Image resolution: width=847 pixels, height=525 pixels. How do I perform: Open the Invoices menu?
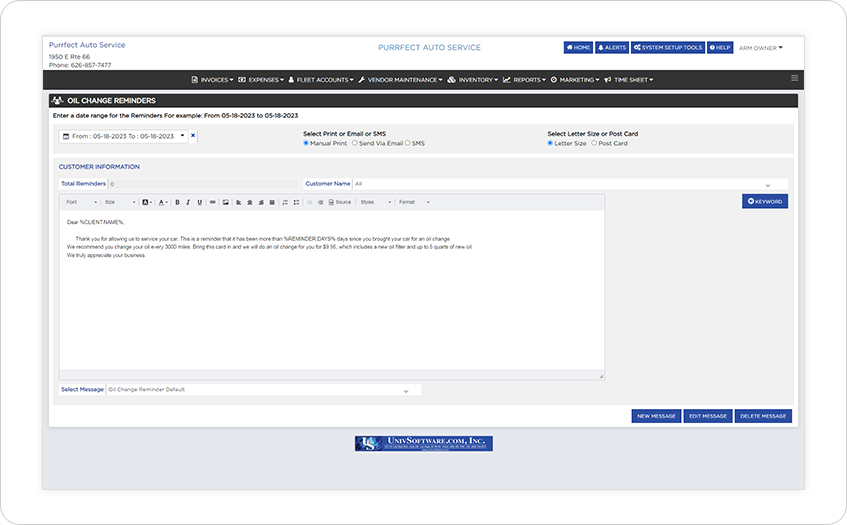pos(212,80)
